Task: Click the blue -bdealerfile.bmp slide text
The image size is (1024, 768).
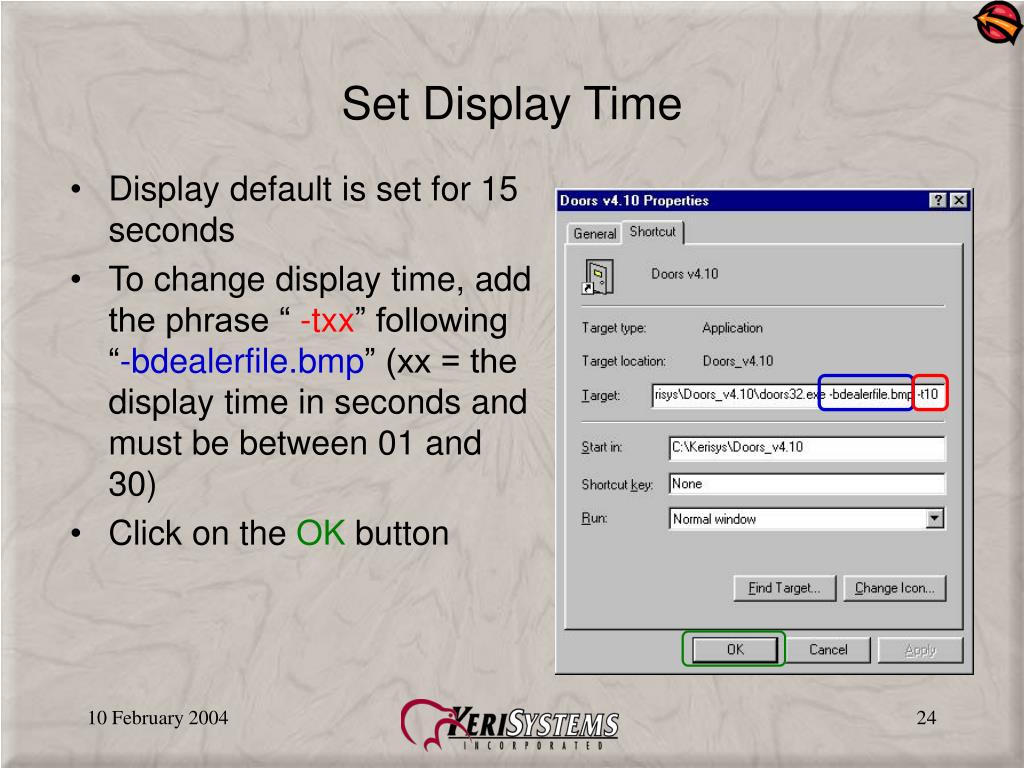Action: click(x=242, y=362)
